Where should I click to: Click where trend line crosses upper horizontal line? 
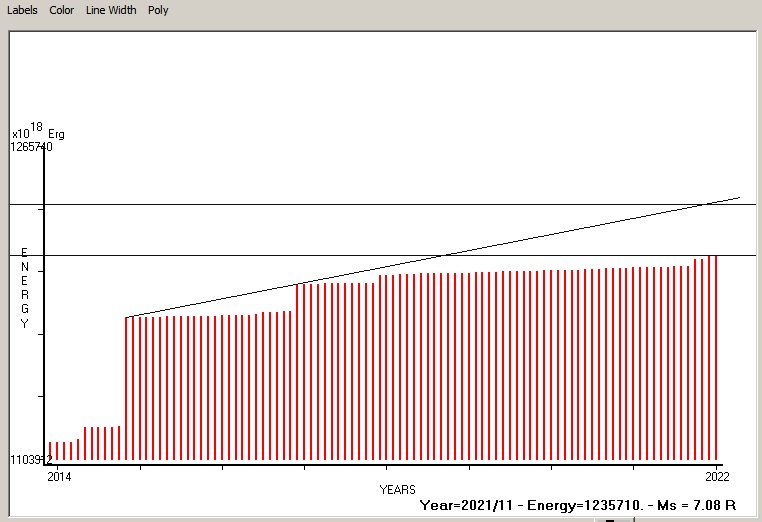[708, 204]
